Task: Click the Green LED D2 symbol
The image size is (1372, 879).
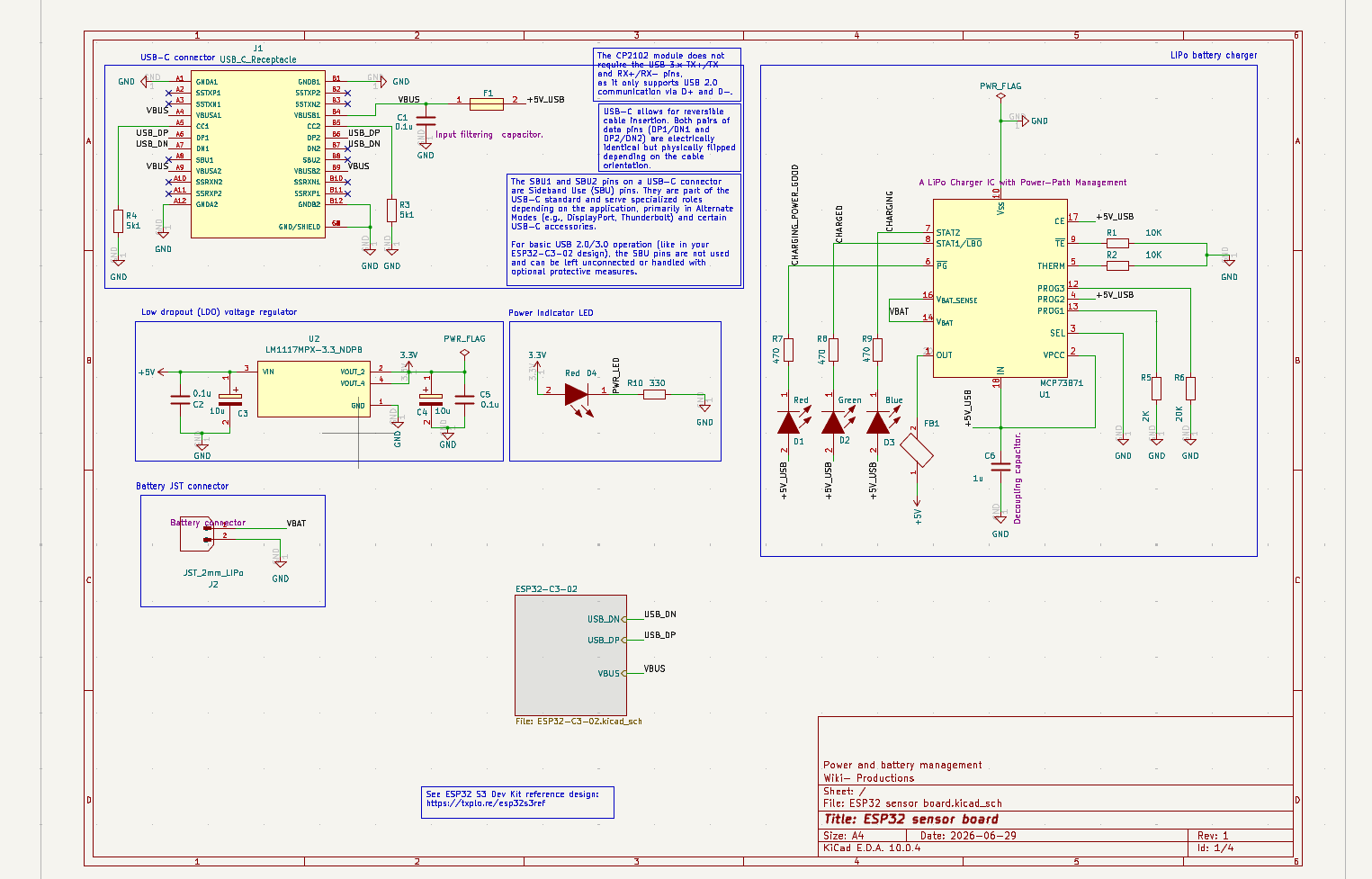Action: click(833, 422)
